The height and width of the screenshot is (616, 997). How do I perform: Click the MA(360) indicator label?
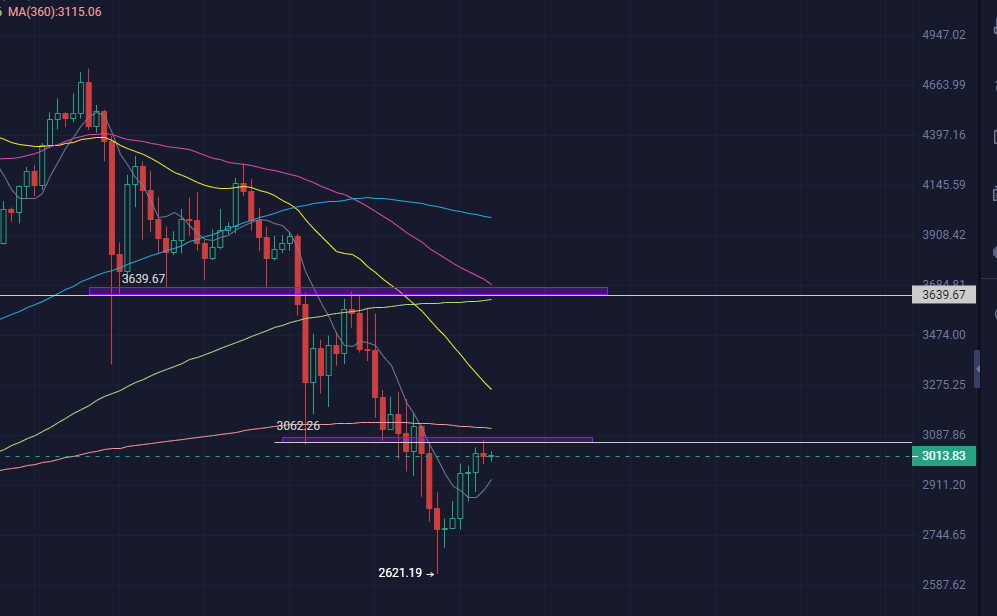(54, 11)
